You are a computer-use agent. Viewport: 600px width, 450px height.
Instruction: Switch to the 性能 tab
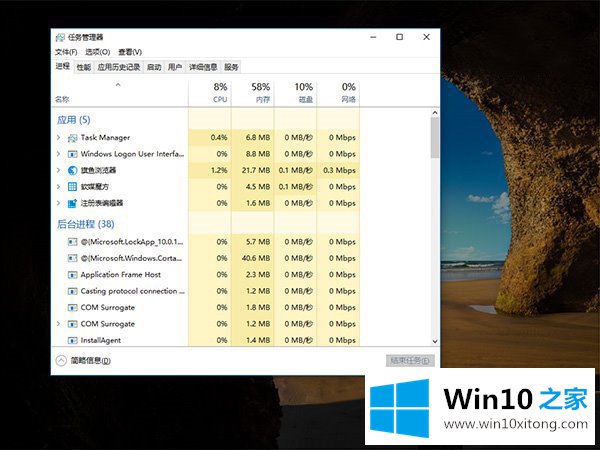coord(83,67)
